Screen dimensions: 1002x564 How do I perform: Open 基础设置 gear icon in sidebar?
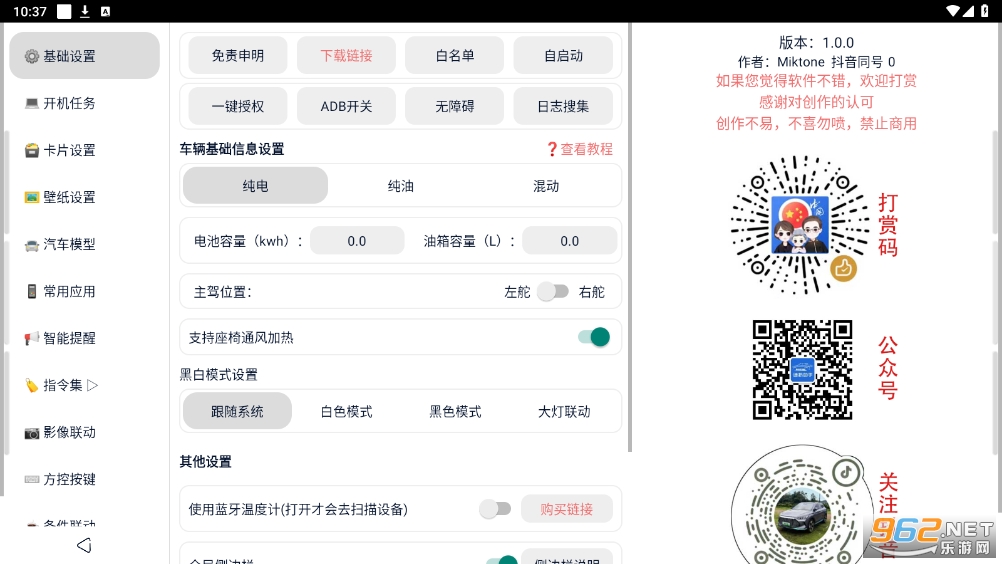31,56
